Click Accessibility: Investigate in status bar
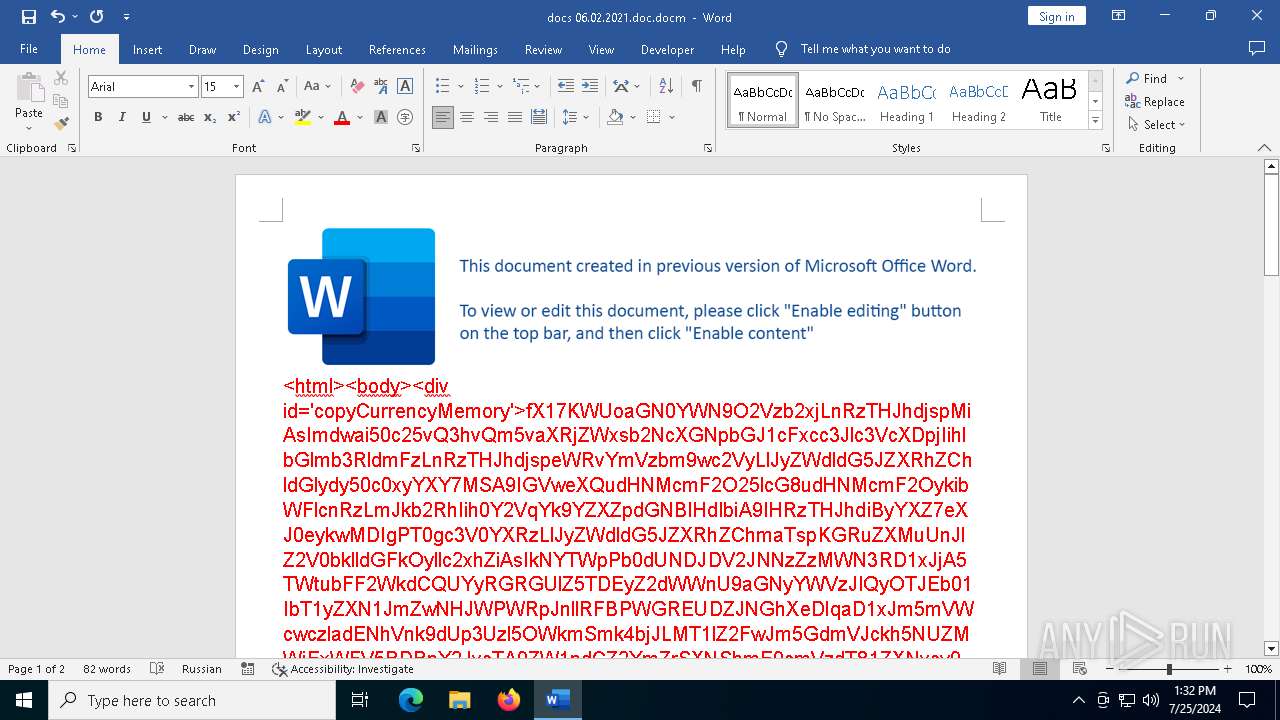This screenshot has width=1280, height=720. click(343, 669)
